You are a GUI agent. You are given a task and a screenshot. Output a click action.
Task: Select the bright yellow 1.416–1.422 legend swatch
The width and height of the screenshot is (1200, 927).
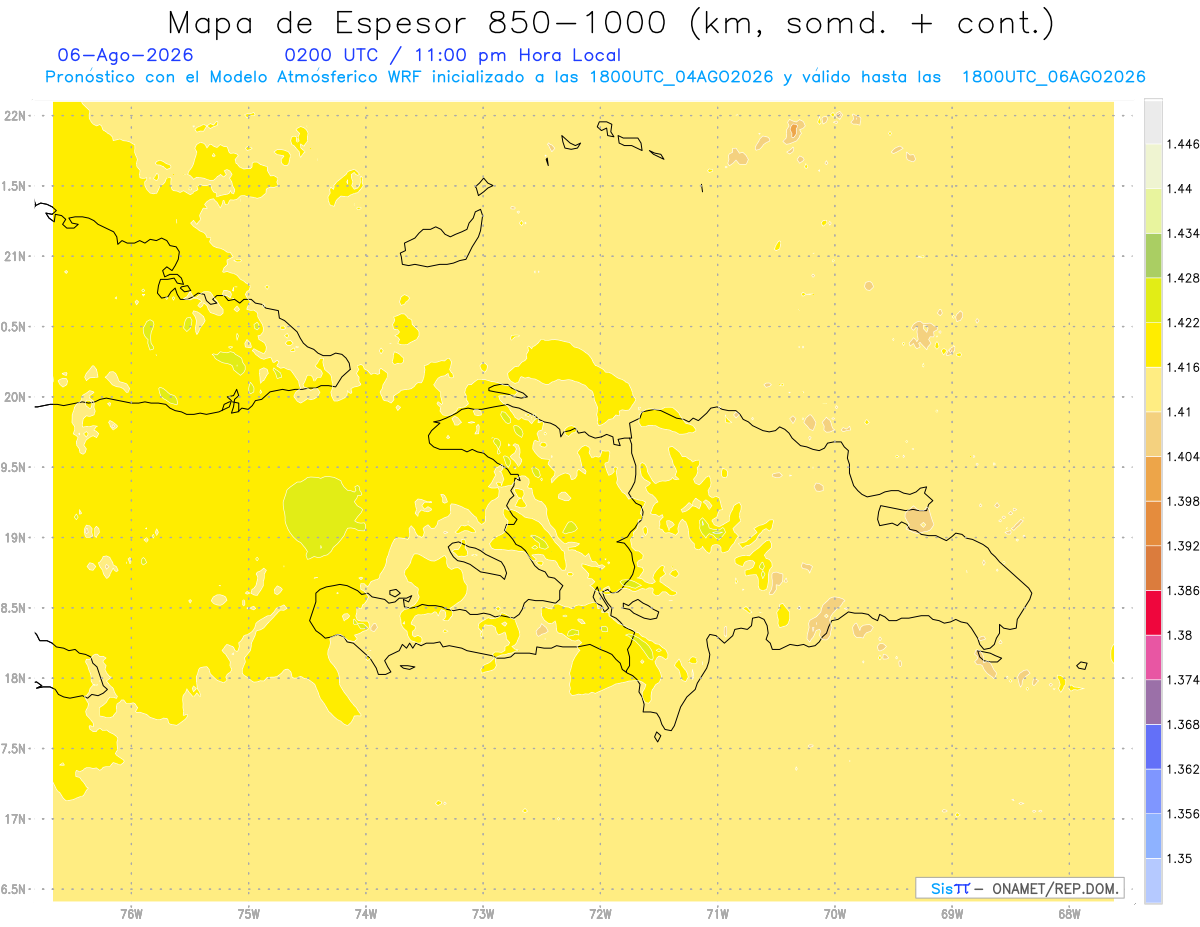click(x=1153, y=344)
